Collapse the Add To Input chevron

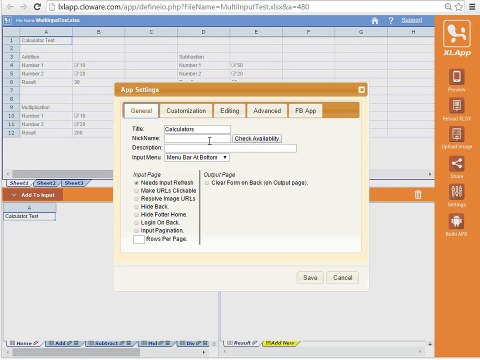[14, 195]
